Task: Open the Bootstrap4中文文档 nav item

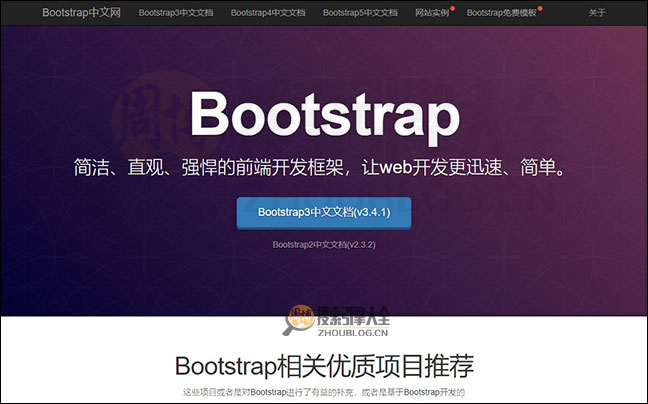Action: [x=268, y=13]
